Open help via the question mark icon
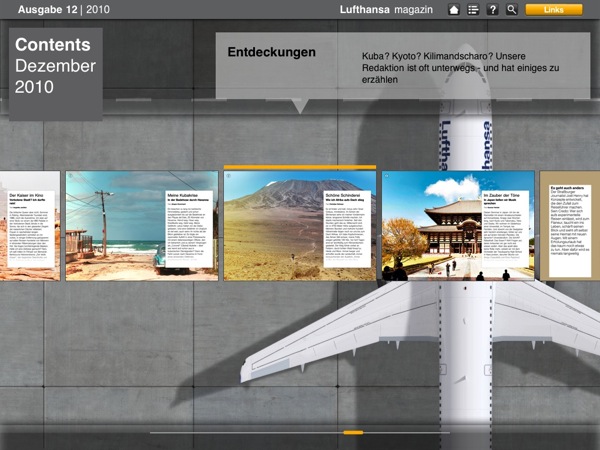Viewport: 600px width, 450px height. point(492,9)
